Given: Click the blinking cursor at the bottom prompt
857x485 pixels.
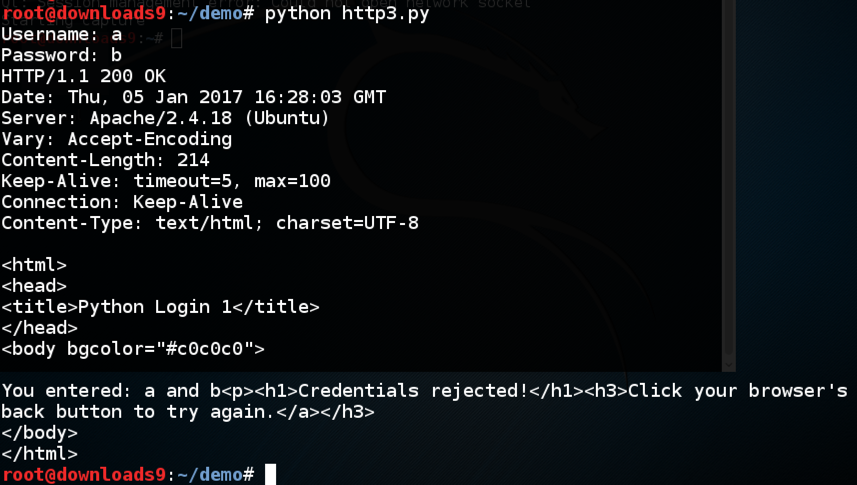Looking at the screenshot, I should tap(270, 474).
